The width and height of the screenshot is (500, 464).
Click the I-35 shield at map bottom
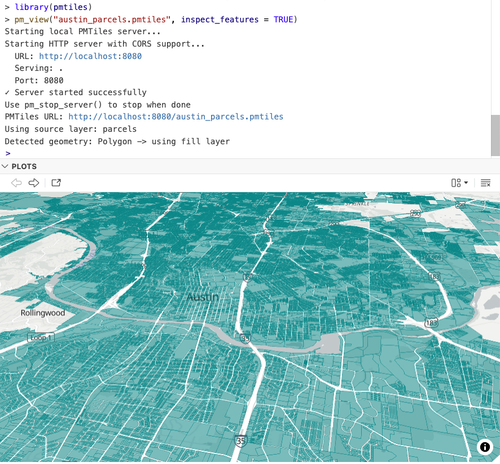pos(240,441)
